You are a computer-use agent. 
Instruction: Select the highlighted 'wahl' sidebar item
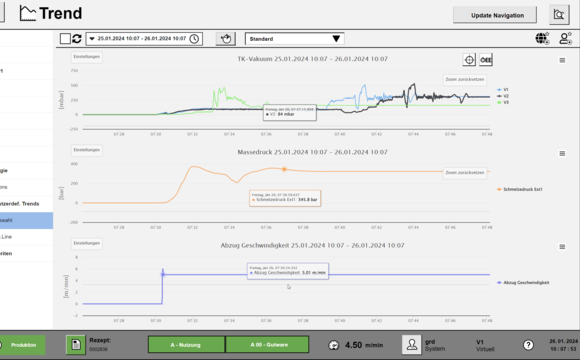tap(26, 221)
